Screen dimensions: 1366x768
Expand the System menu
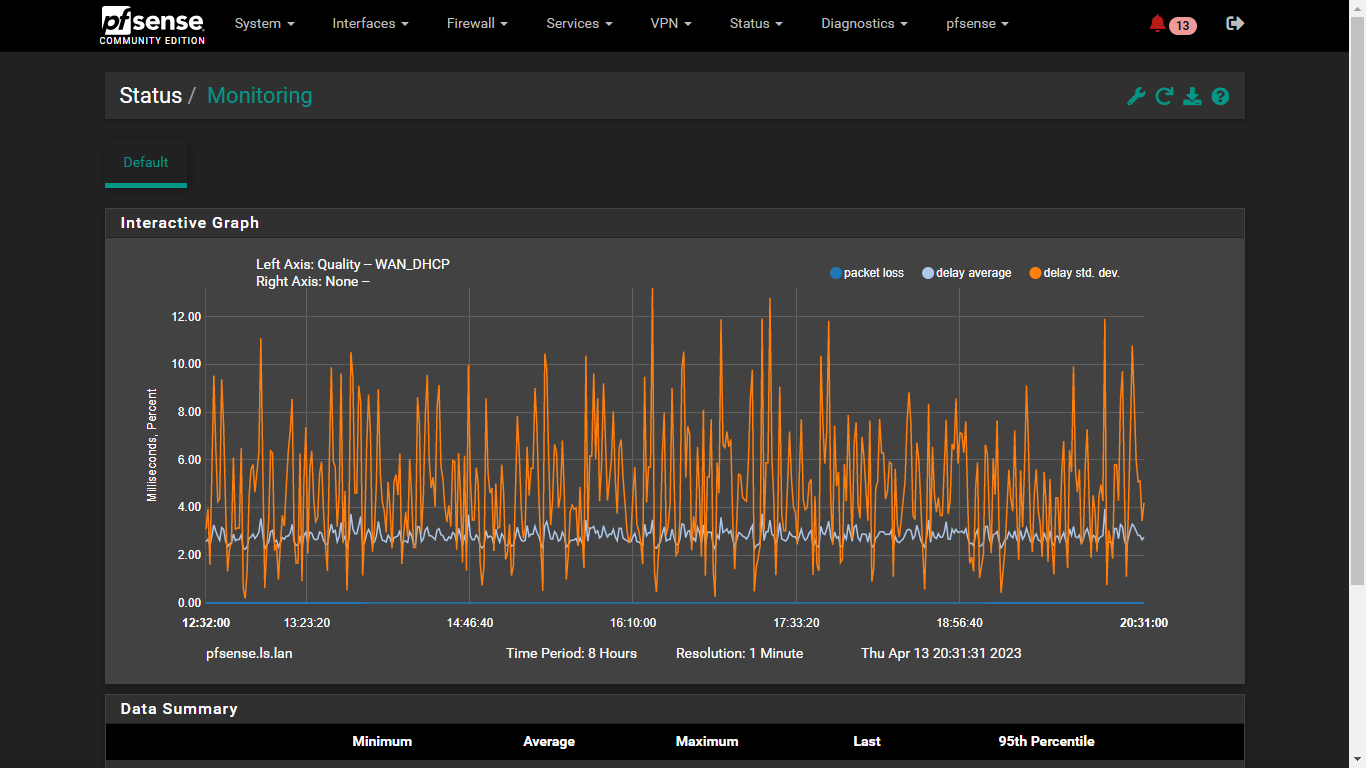pyautogui.click(x=264, y=23)
